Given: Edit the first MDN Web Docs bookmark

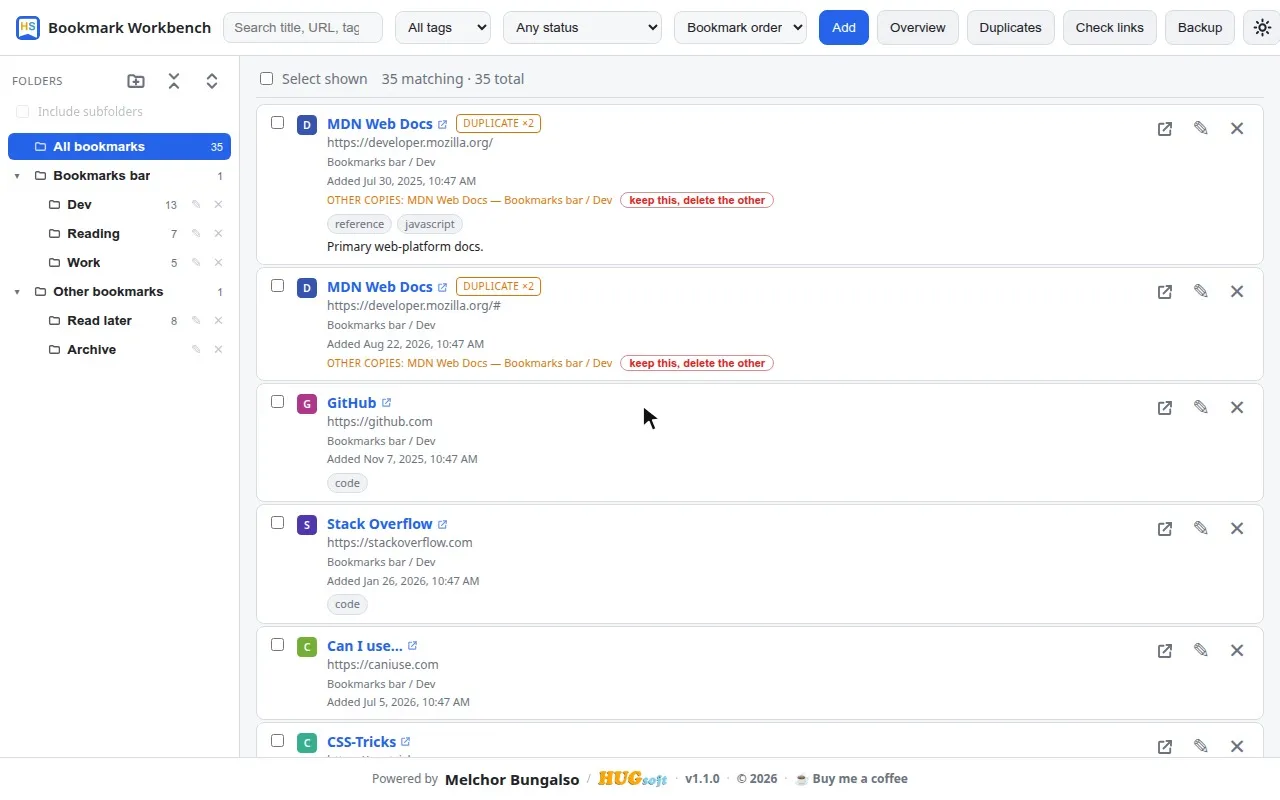Looking at the screenshot, I should click(1201, 128).
